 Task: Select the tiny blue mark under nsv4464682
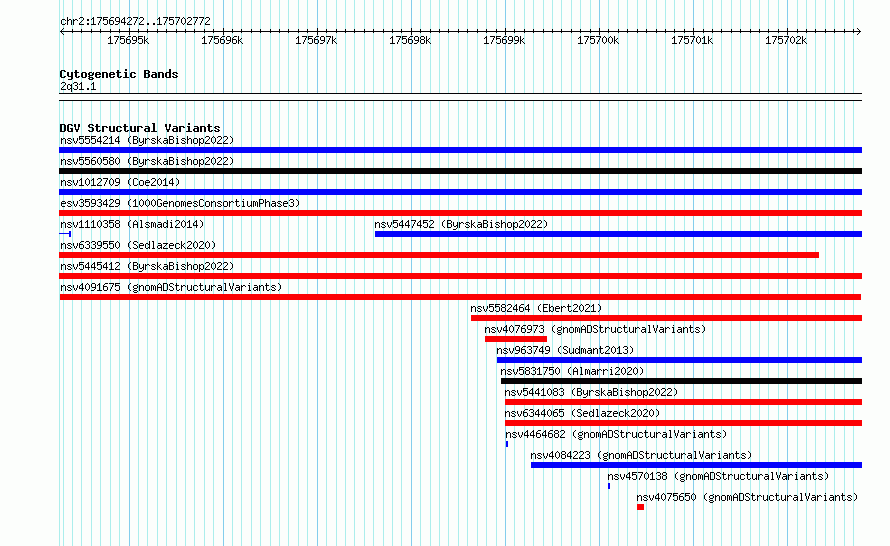click(x=507, y=444)
